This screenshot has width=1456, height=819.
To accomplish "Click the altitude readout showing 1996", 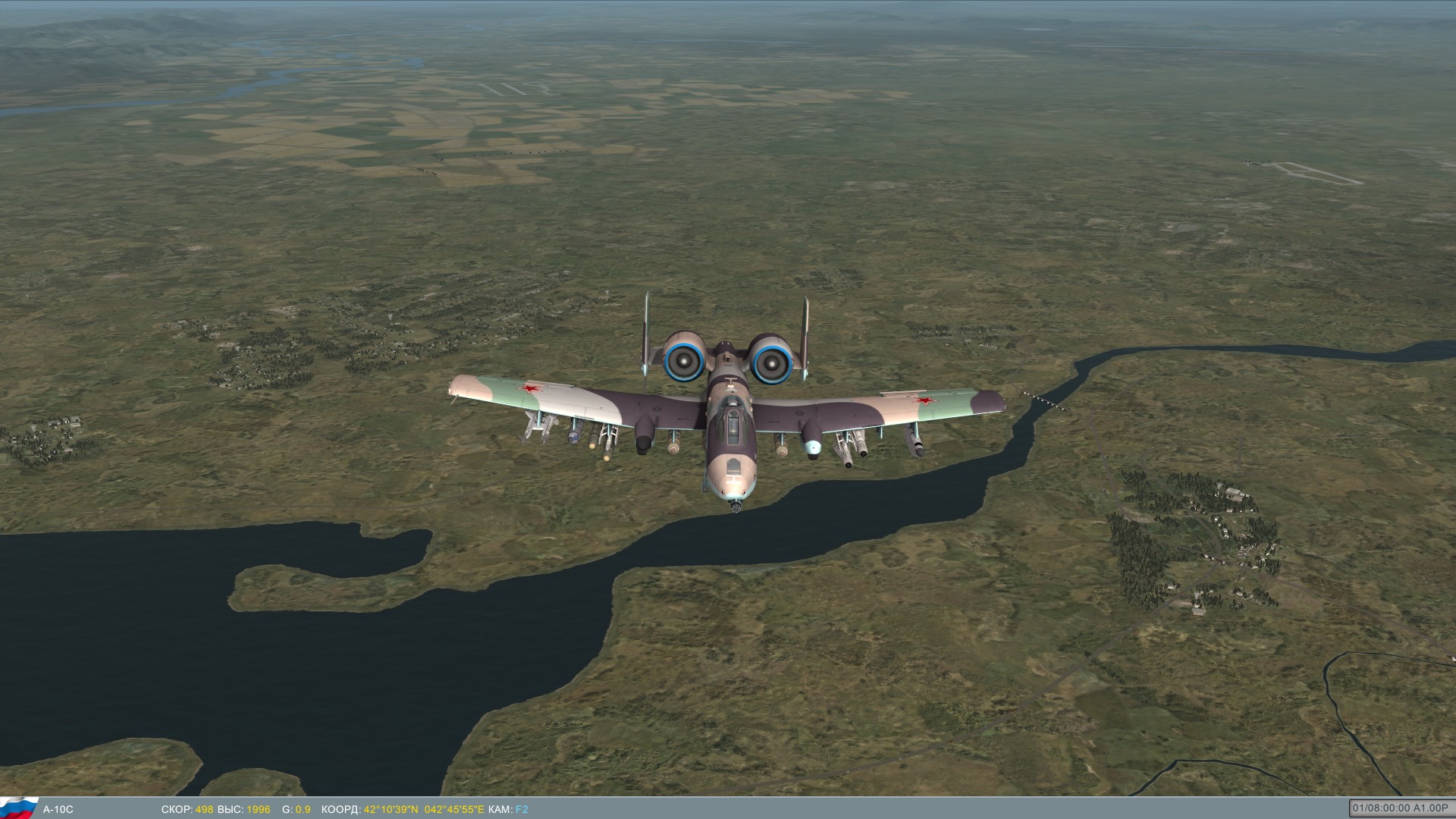I will click(x=259, y=809).
